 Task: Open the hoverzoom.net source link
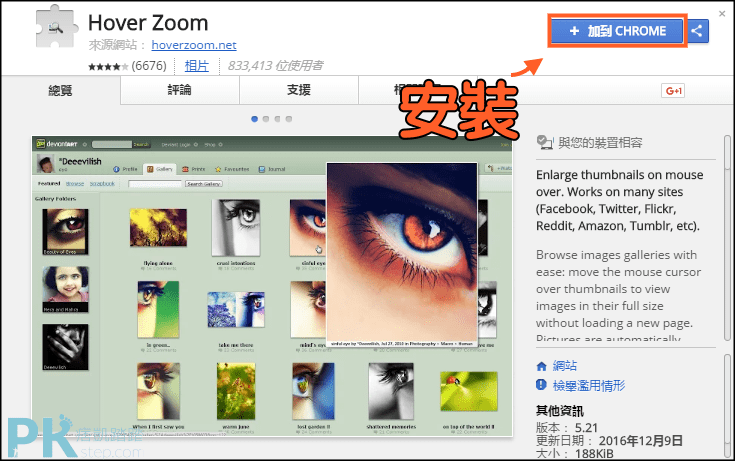[194, 45]
